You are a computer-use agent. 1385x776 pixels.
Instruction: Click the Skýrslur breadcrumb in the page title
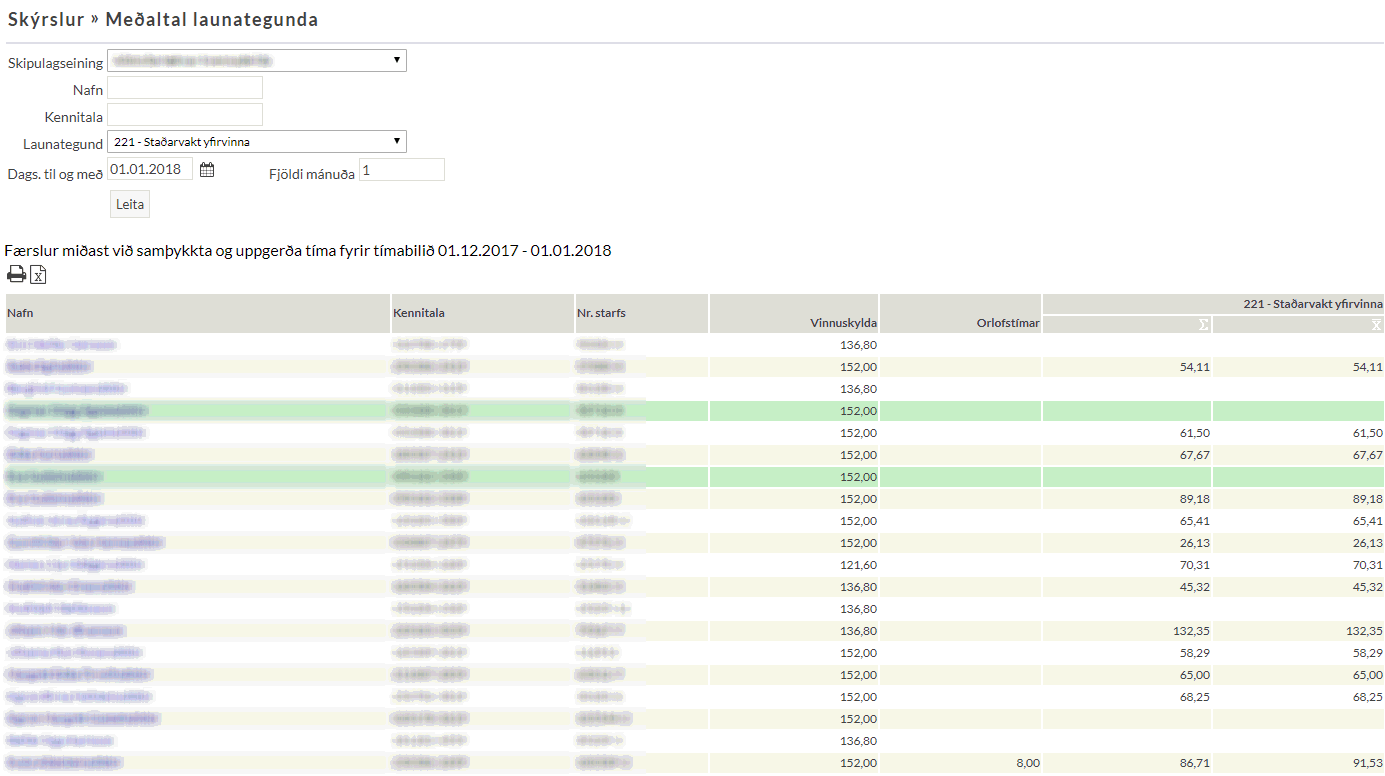pyautogui.click(x=46, y=20)
